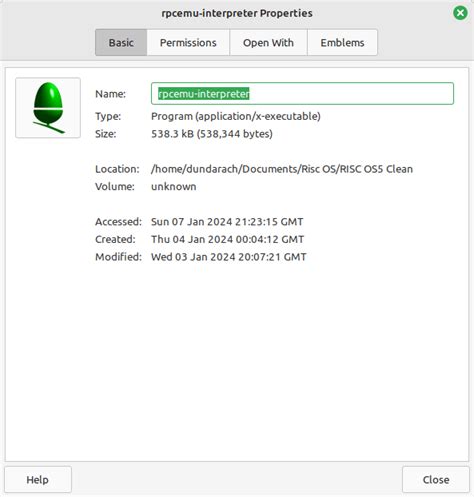Click the Name: label
The width and height of the screenshot is (474, 497).
click(x=111, y=94)
